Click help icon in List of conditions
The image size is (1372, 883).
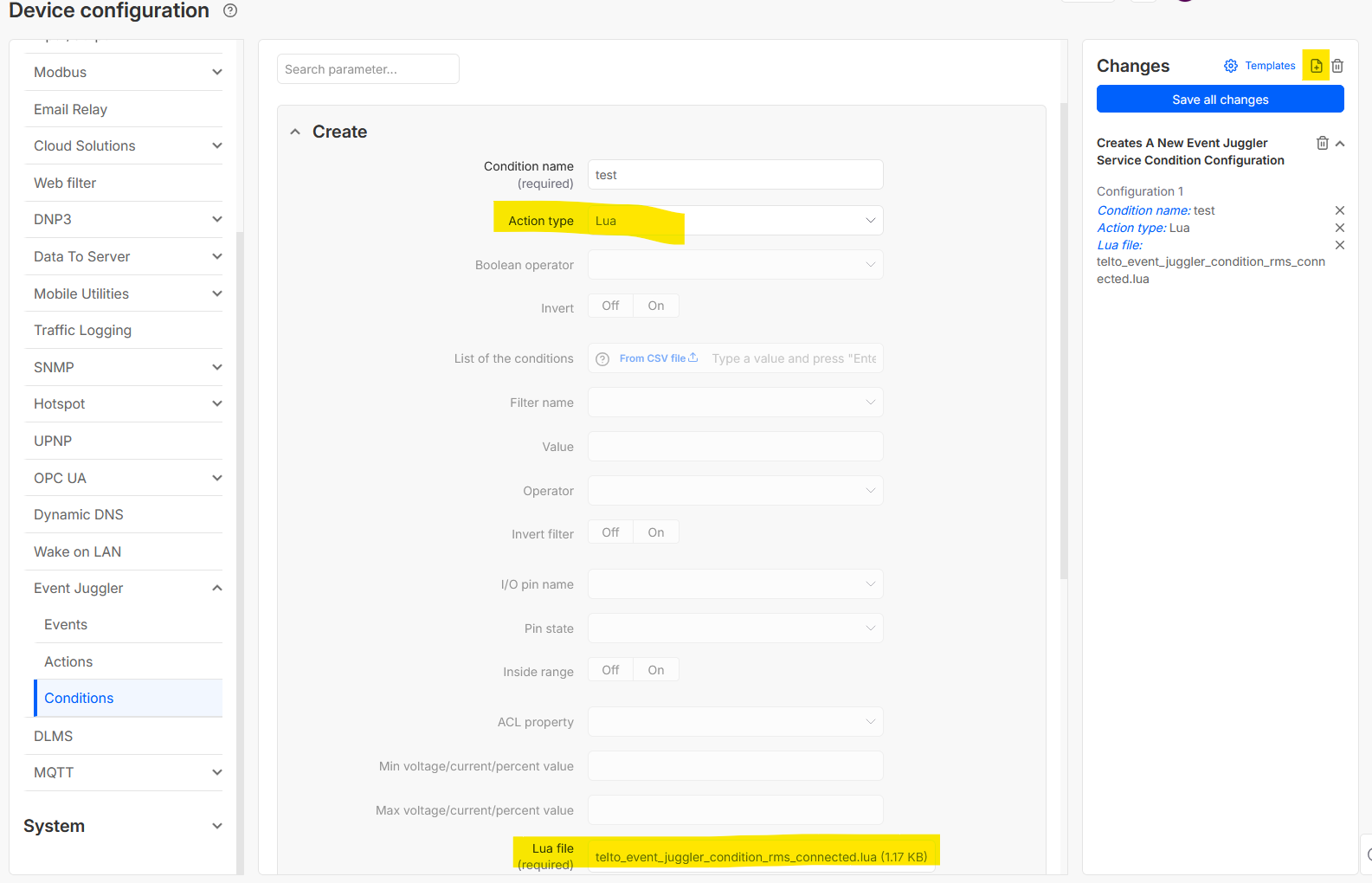pos(602,358)
